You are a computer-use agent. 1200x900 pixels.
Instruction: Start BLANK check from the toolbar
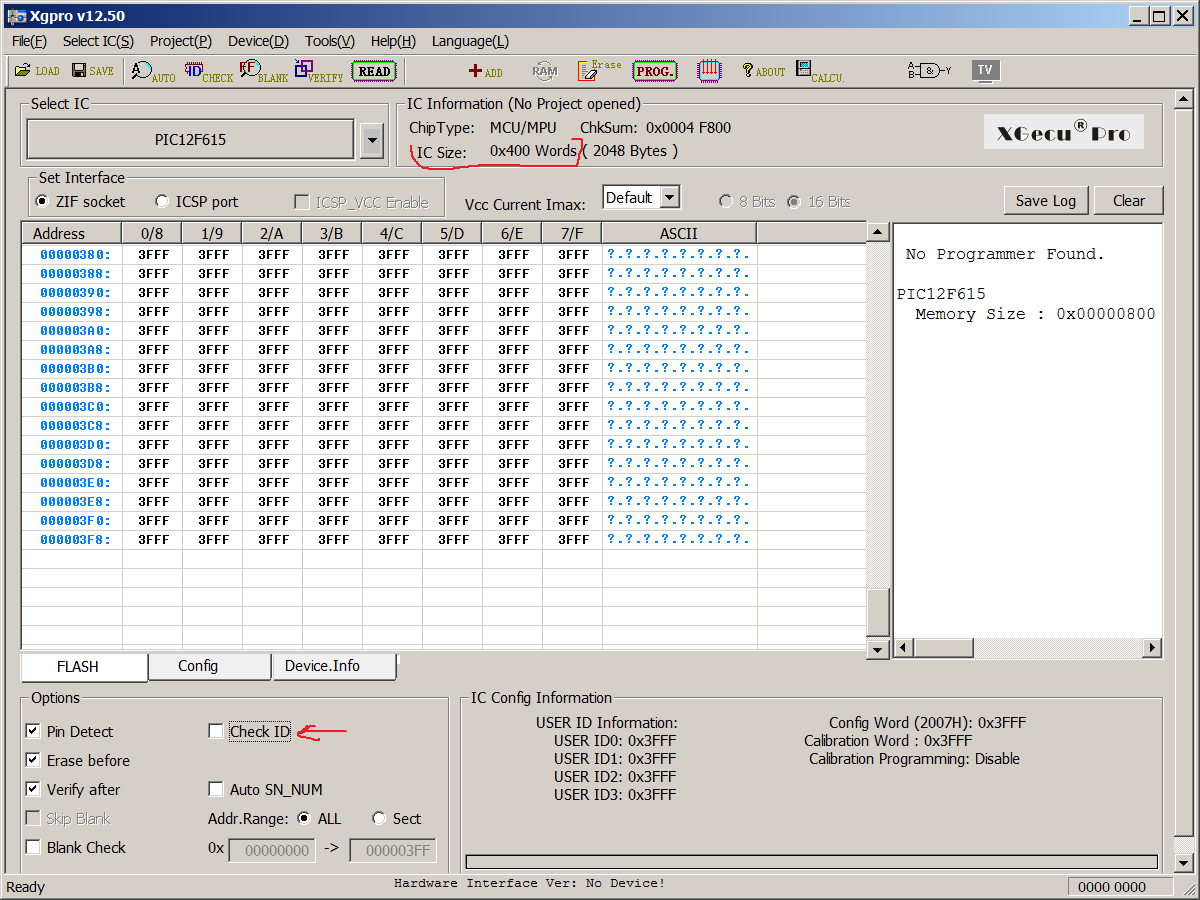tap(263, 71)
